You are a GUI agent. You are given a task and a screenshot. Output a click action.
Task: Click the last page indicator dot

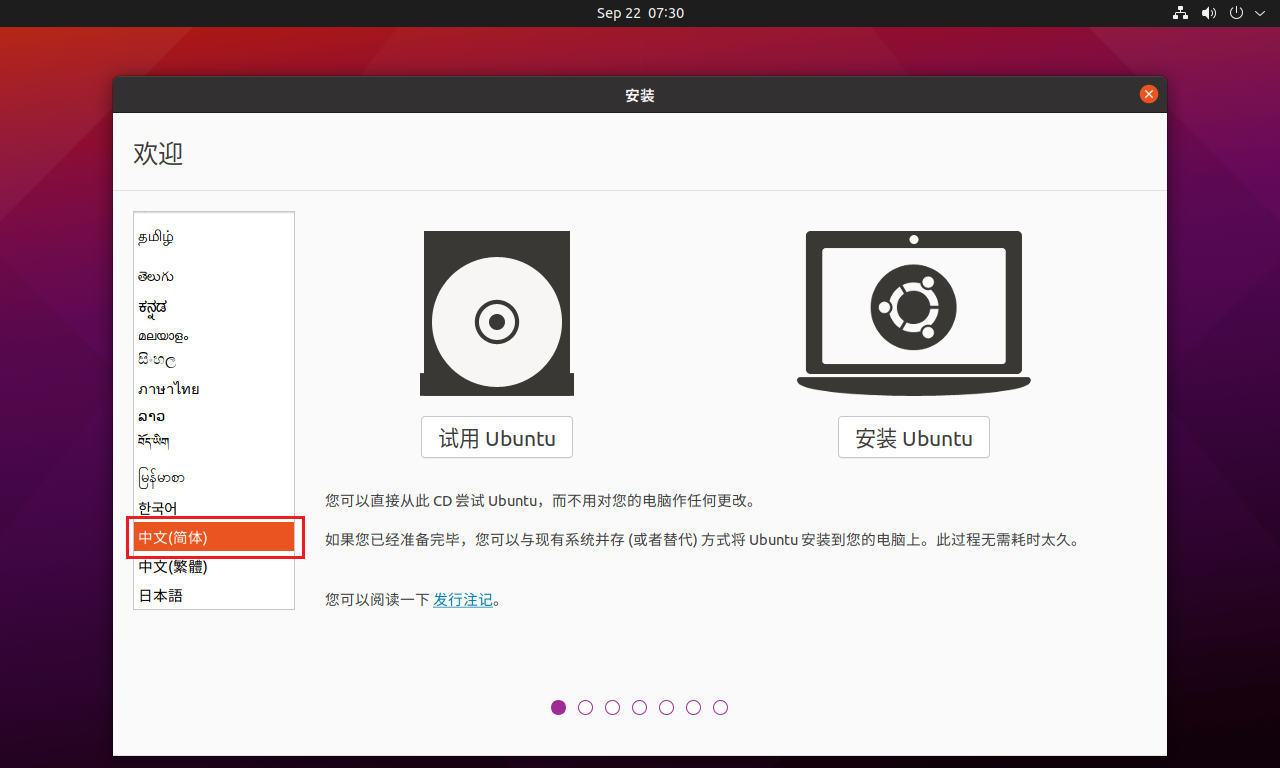720,707
